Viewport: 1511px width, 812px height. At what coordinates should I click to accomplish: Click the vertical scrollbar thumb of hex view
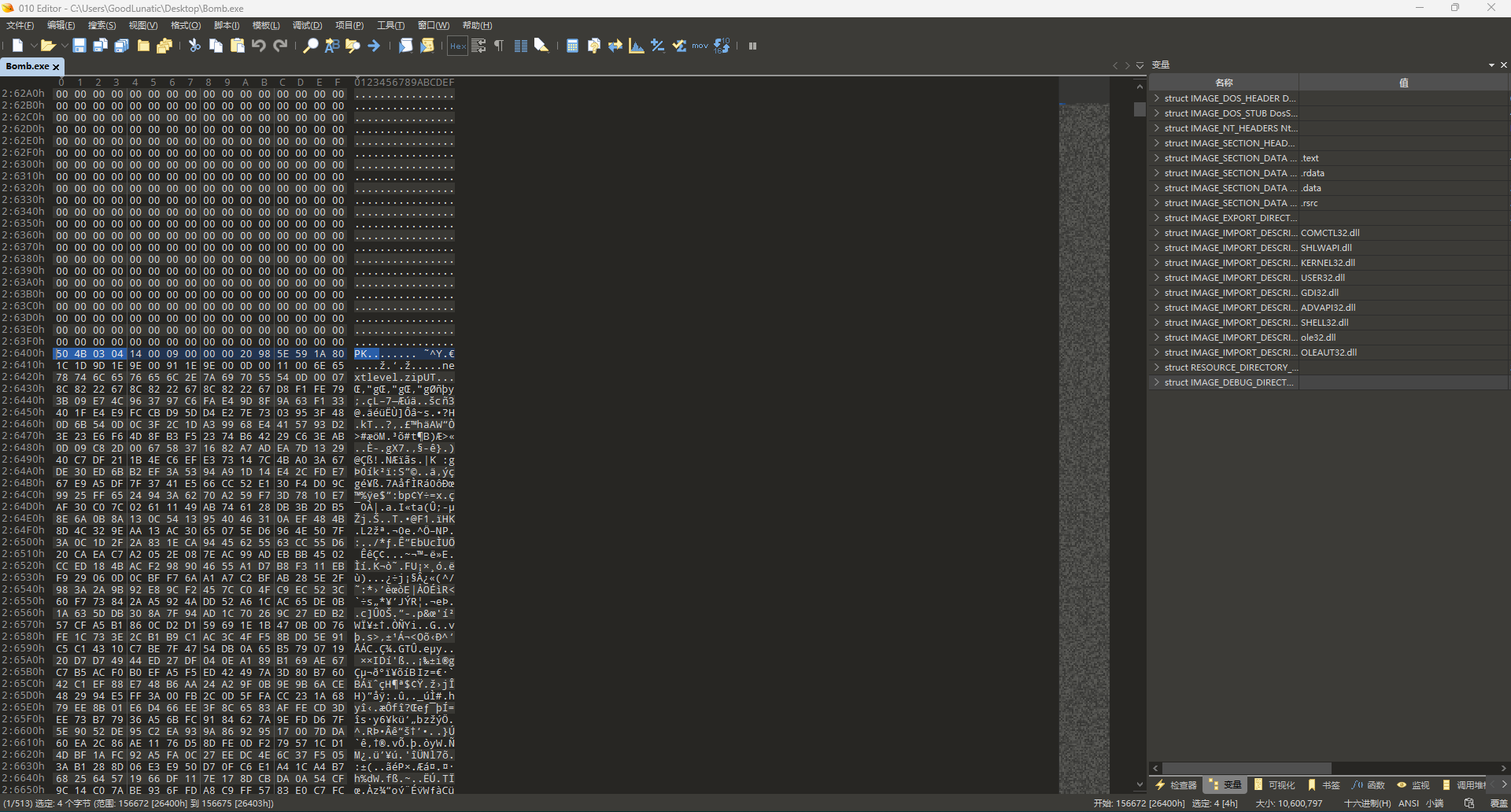point(1140,109)
